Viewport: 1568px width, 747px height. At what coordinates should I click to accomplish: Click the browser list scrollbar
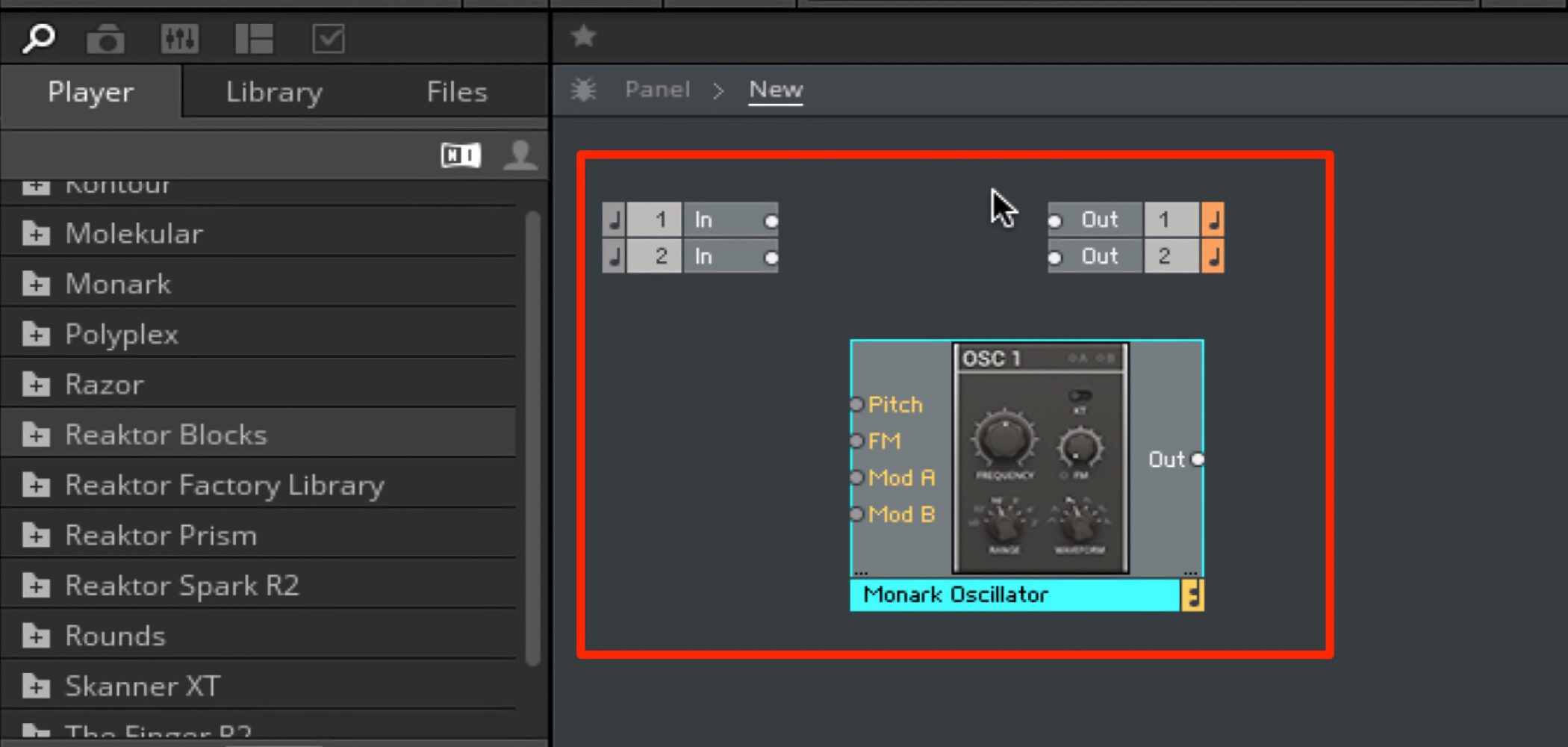532,438
